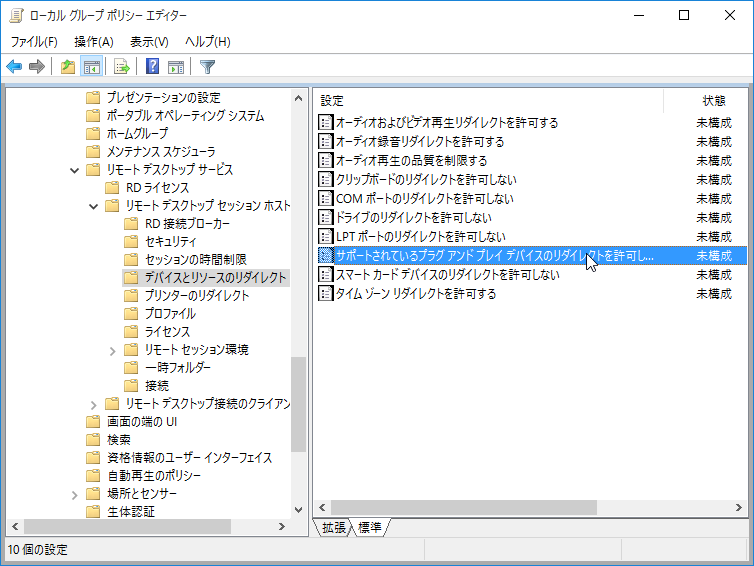Click the settings list horizontal scrollbar thumb
The image size is (754, 566).
(464, 507)
